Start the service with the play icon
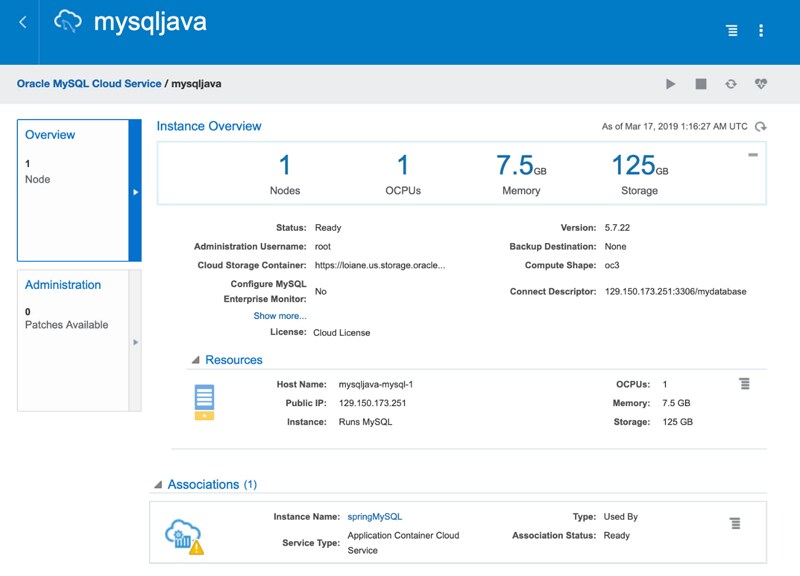800x576 pixels. 670,84
